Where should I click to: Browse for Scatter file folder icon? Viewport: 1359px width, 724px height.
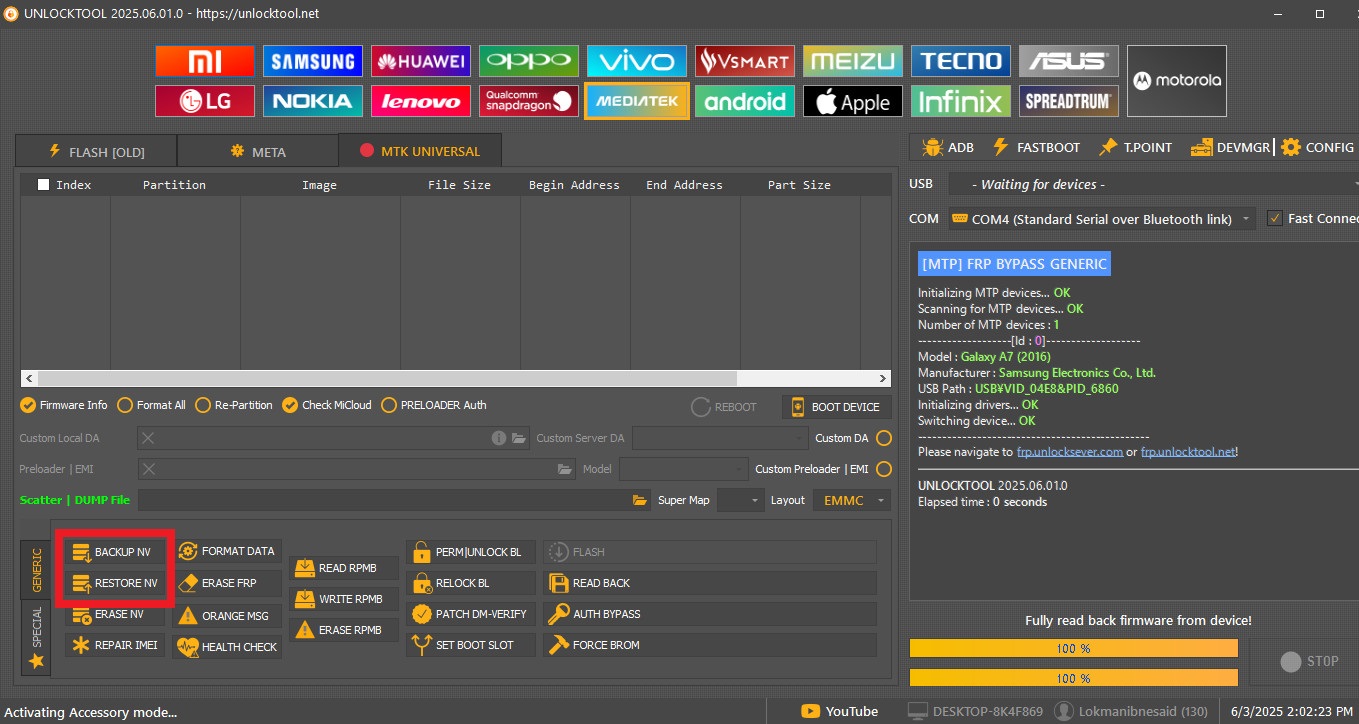tap(640, 500)
